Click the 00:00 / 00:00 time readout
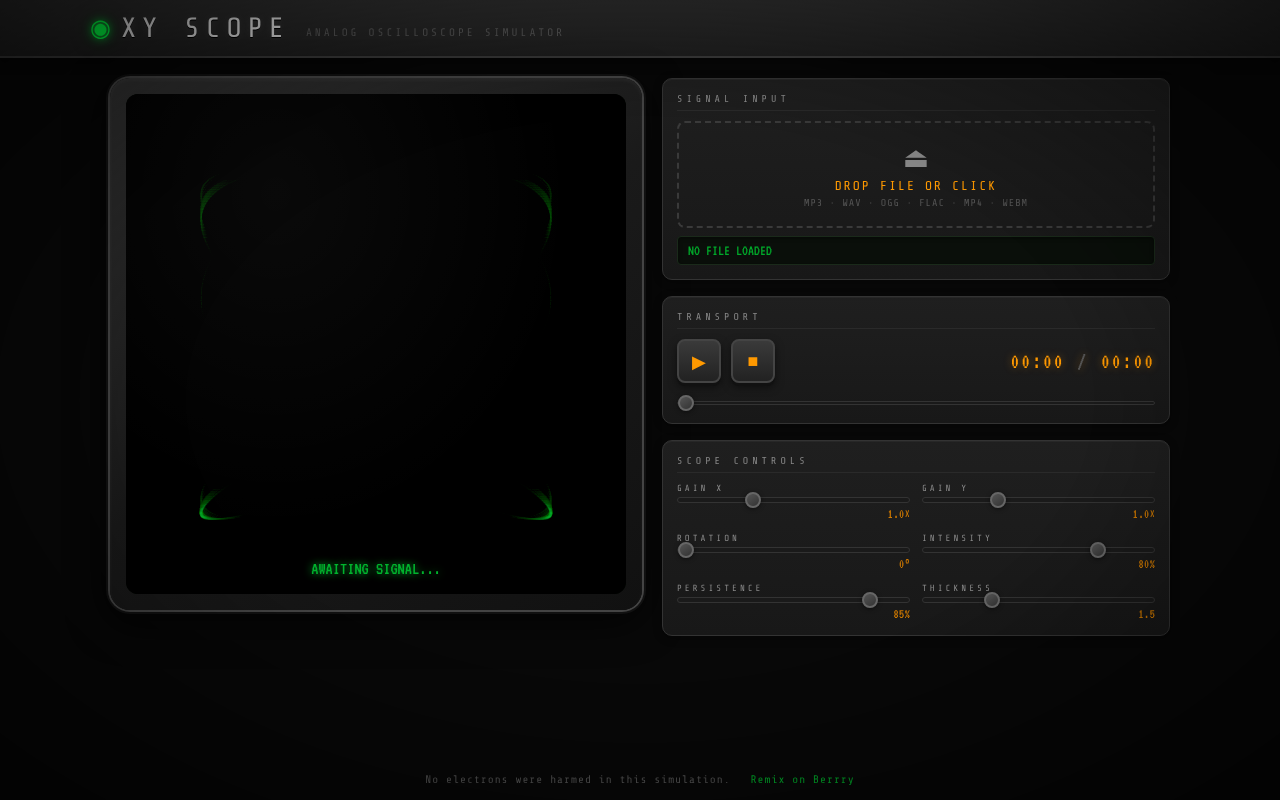This screenshot has width=1280, height=800. (x=1082, y=362)
